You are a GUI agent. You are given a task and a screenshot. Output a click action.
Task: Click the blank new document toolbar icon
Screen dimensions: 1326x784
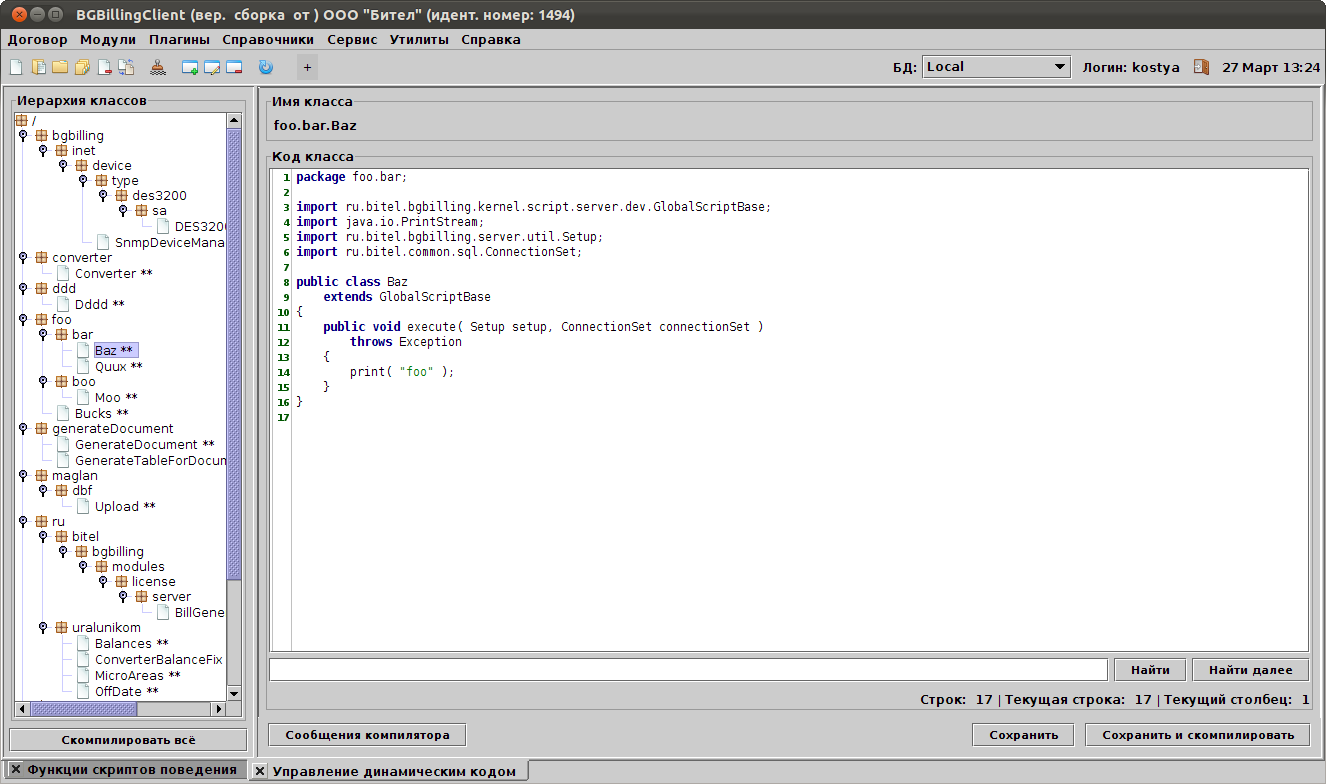tap(16, 67)
